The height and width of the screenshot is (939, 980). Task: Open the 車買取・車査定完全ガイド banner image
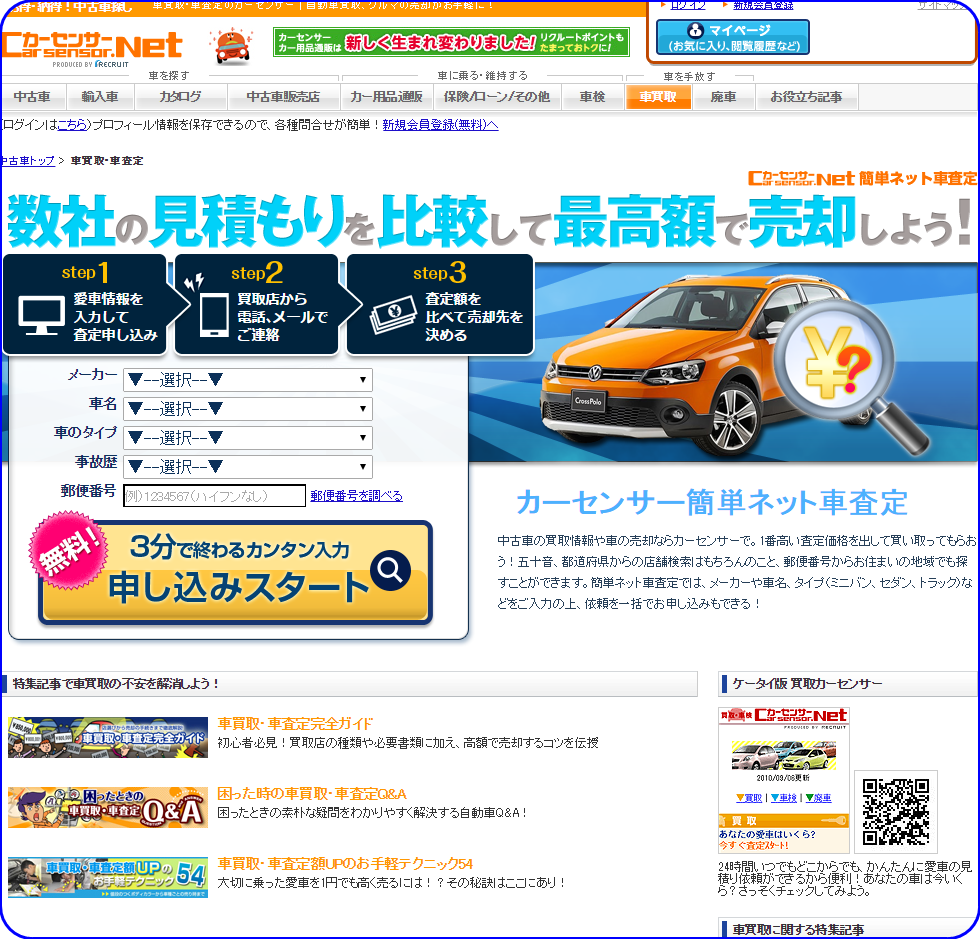pos(108,737)
